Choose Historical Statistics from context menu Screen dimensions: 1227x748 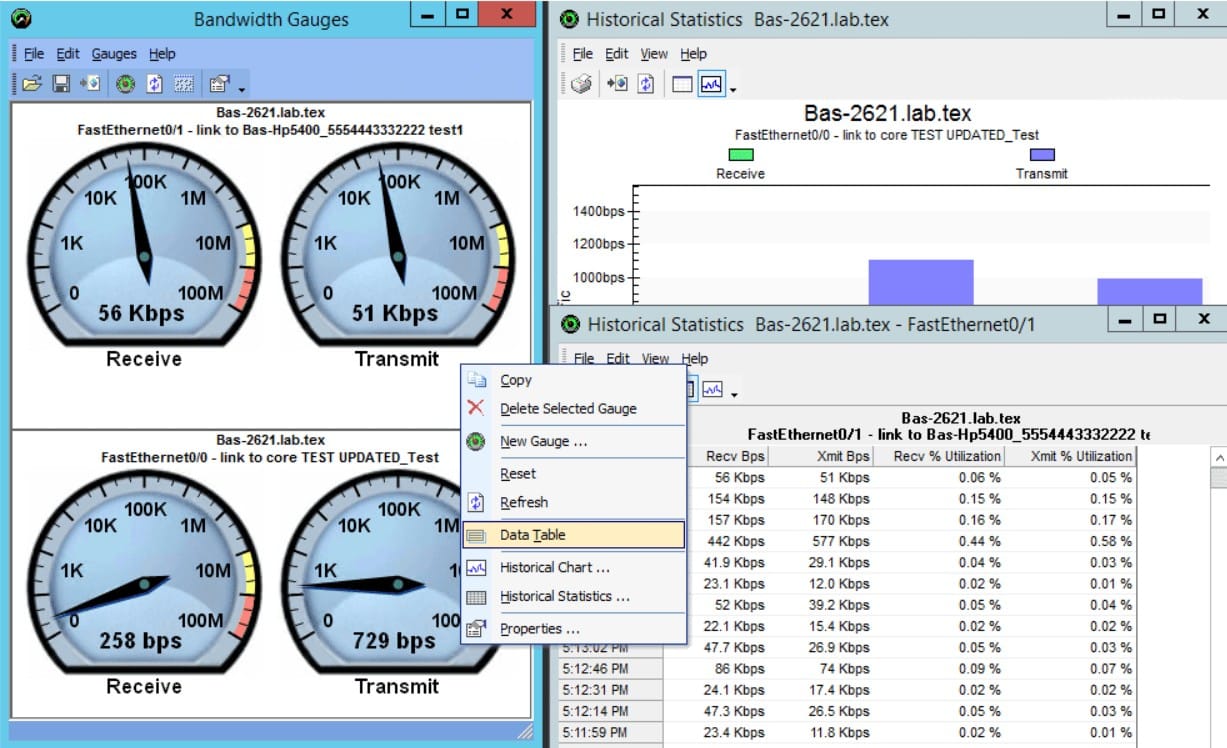574,596
